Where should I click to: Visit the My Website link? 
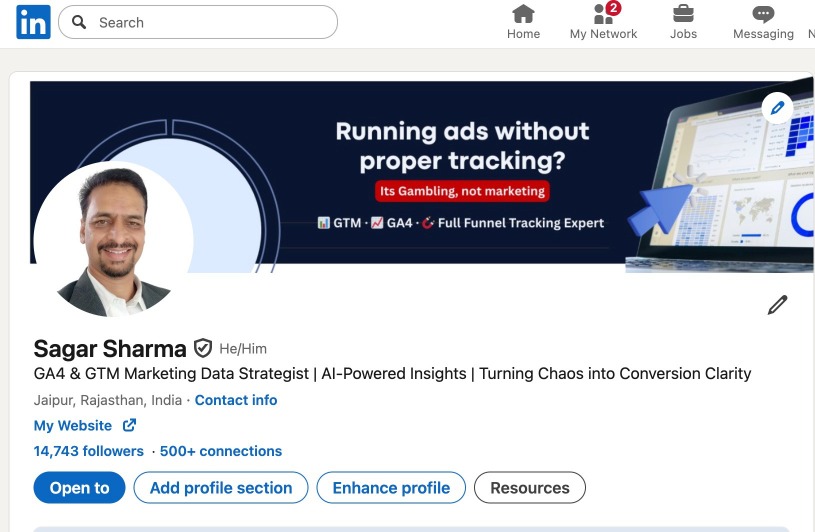[x=73, y=426]
